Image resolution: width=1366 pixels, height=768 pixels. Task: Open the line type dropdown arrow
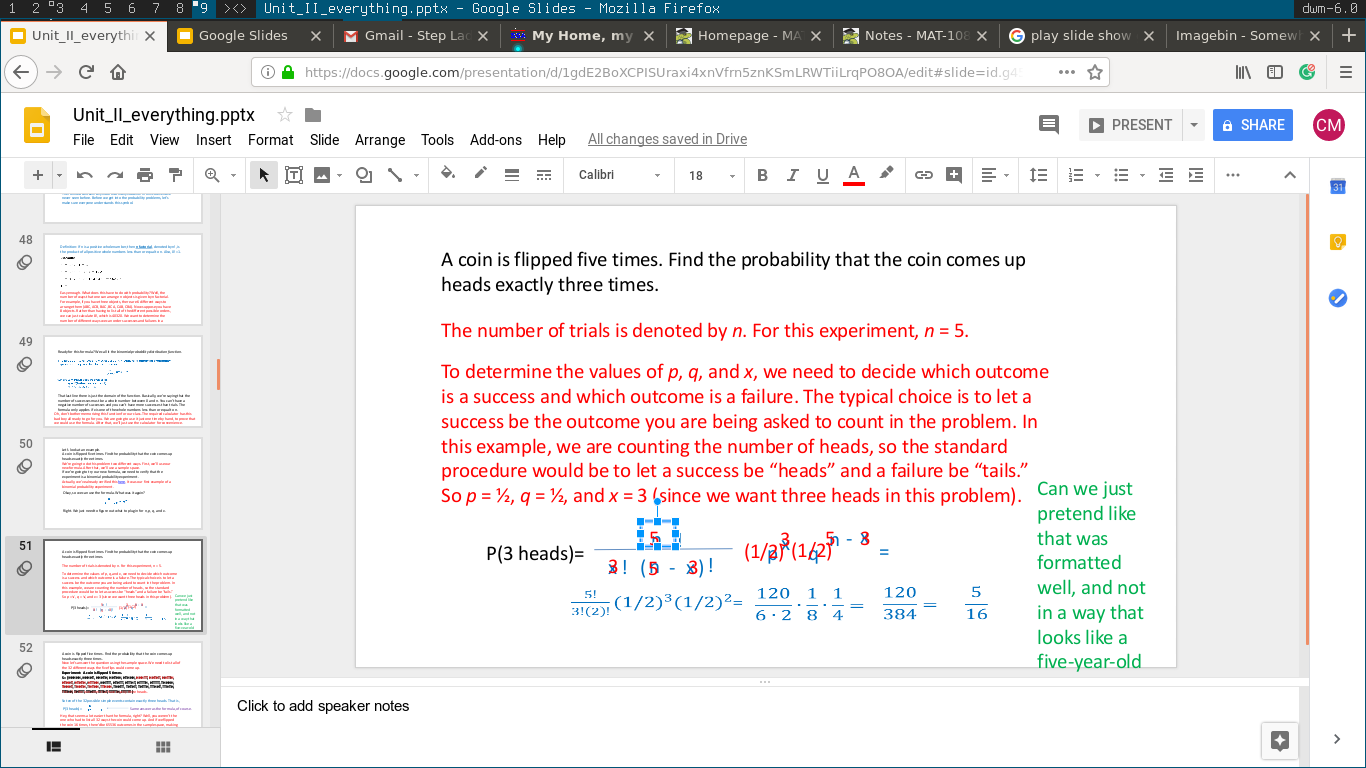pyautogui.click(x=414, y=175)
